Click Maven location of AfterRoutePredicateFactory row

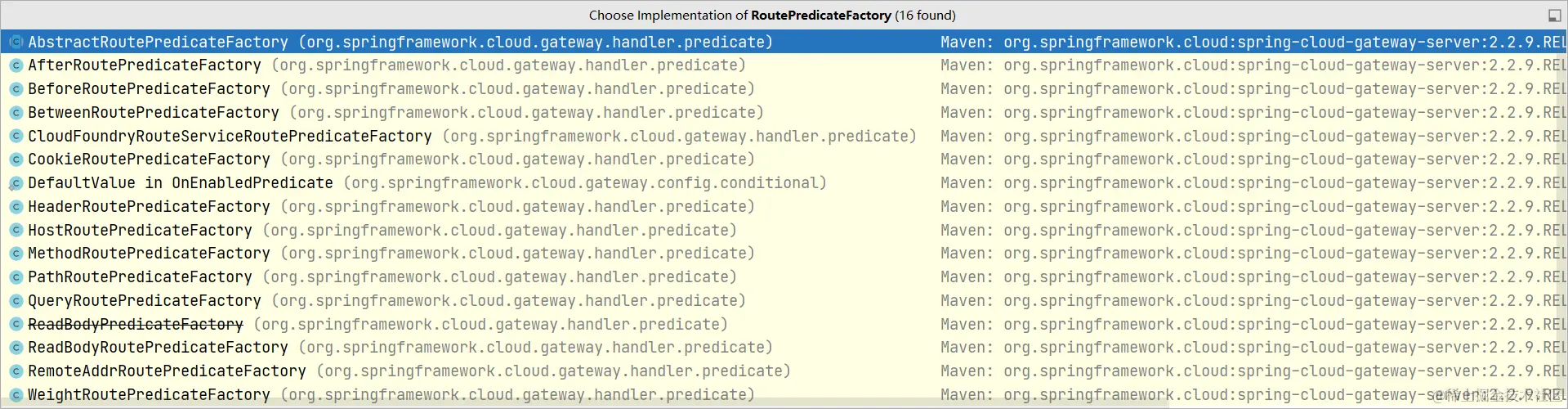pyautogui.click(x=1253, y=65)
